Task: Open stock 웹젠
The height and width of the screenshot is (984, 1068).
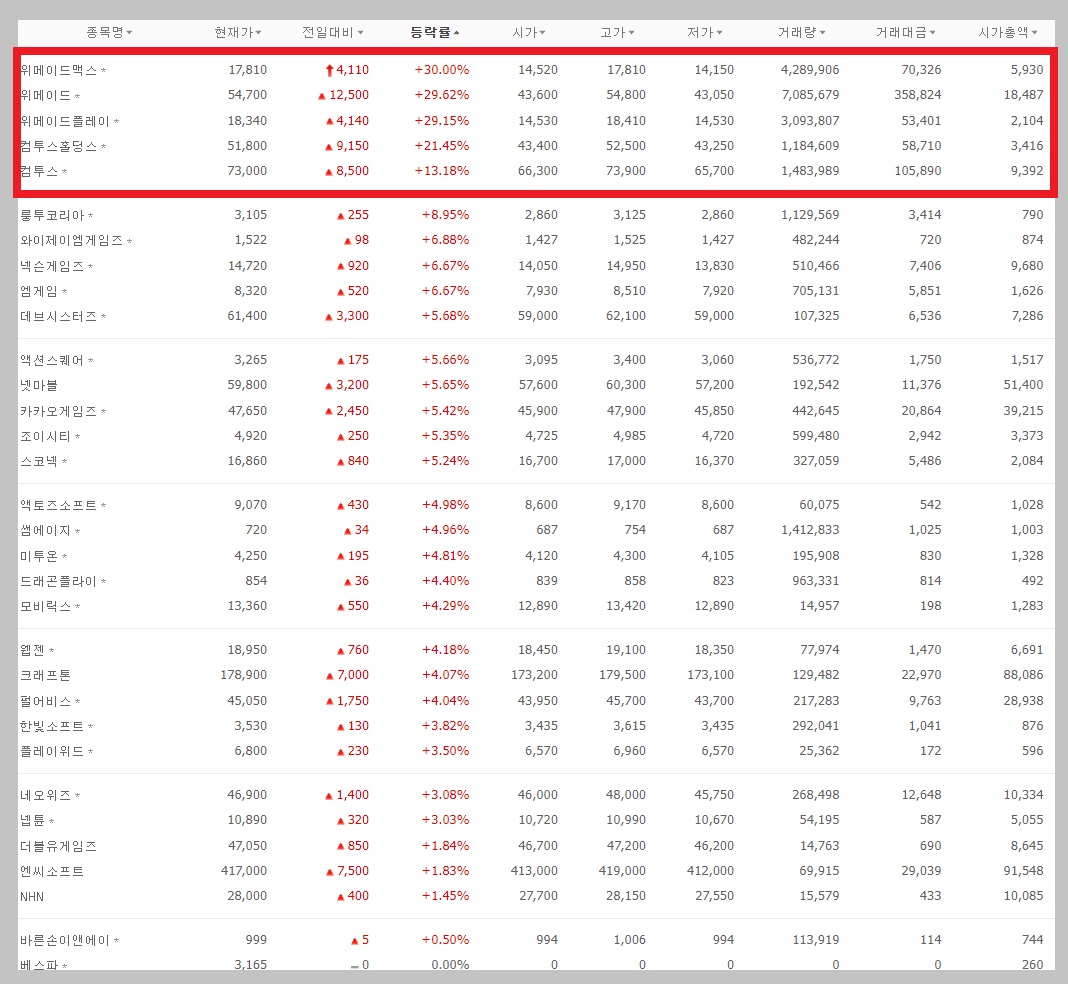Action: coord(33,650)
